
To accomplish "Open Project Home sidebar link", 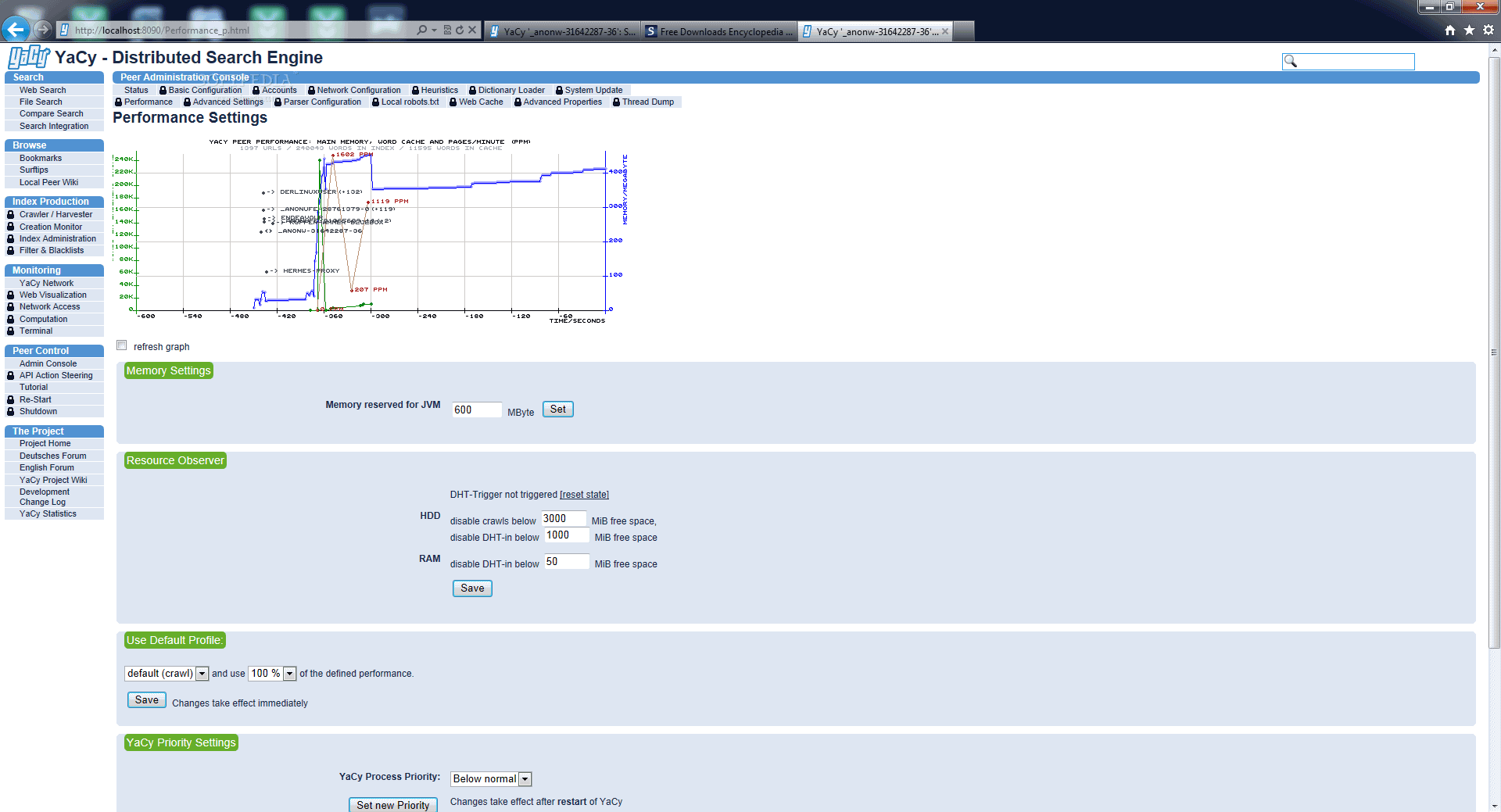I will [x=45, y=443].
